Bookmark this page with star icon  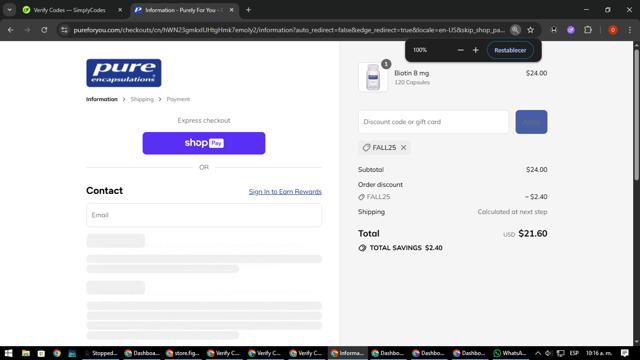point(530,30)
